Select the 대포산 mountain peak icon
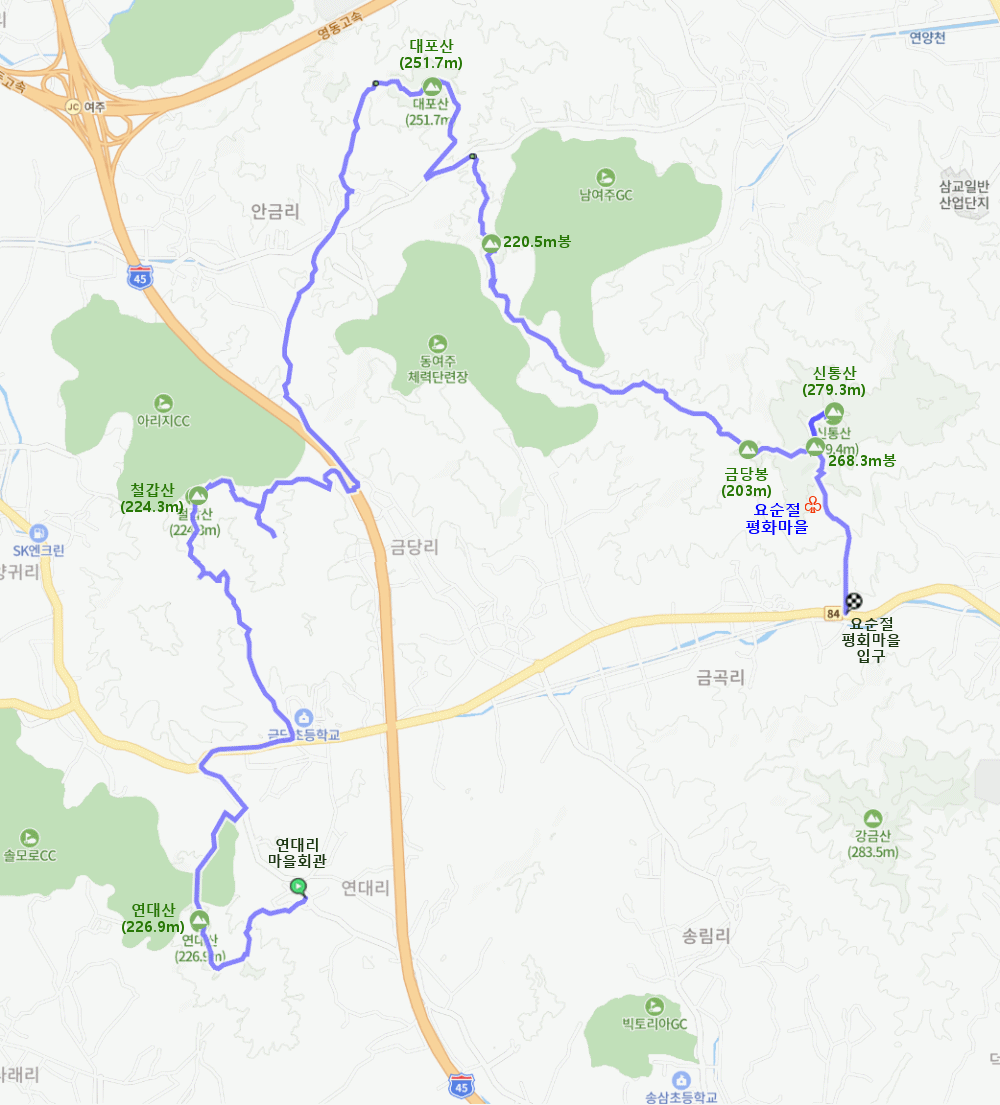The image size is (1000, 1105). [x=432, y=87]
